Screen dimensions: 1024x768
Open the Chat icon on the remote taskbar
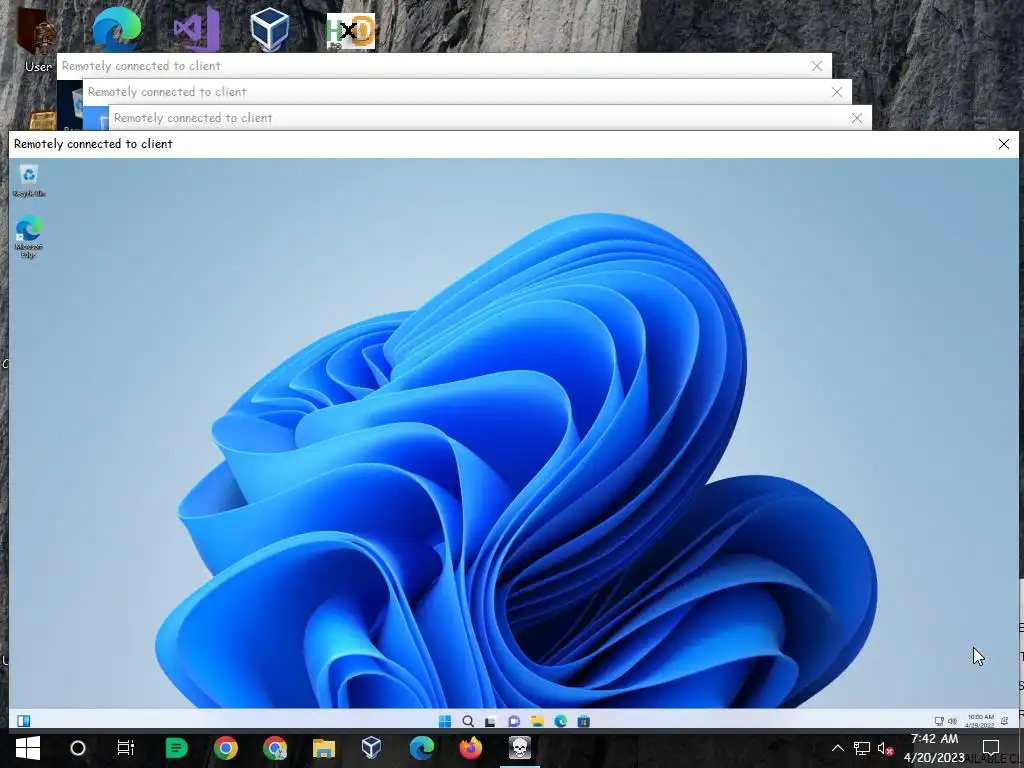[x=514, y=721]
